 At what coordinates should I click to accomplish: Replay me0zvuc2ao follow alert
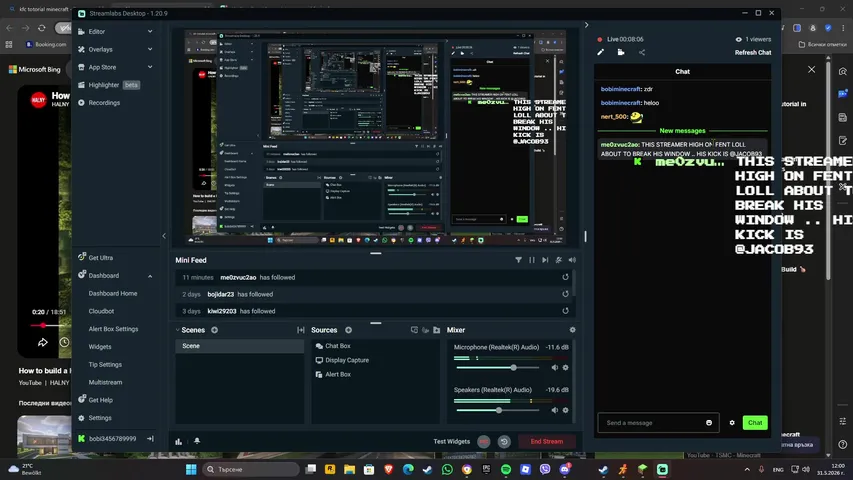click(x=565, y=277)
